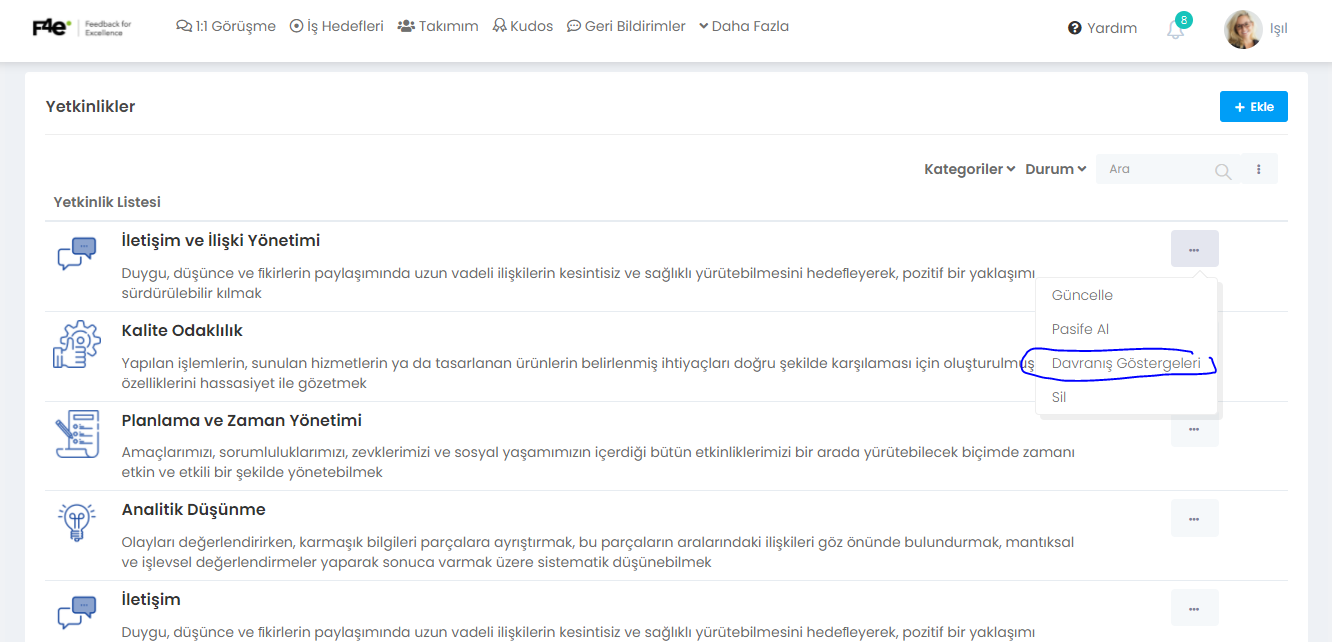Expand the Durum filter dropdown
This screenshot has height=642, width=1332.
(x=1056, y=169)
